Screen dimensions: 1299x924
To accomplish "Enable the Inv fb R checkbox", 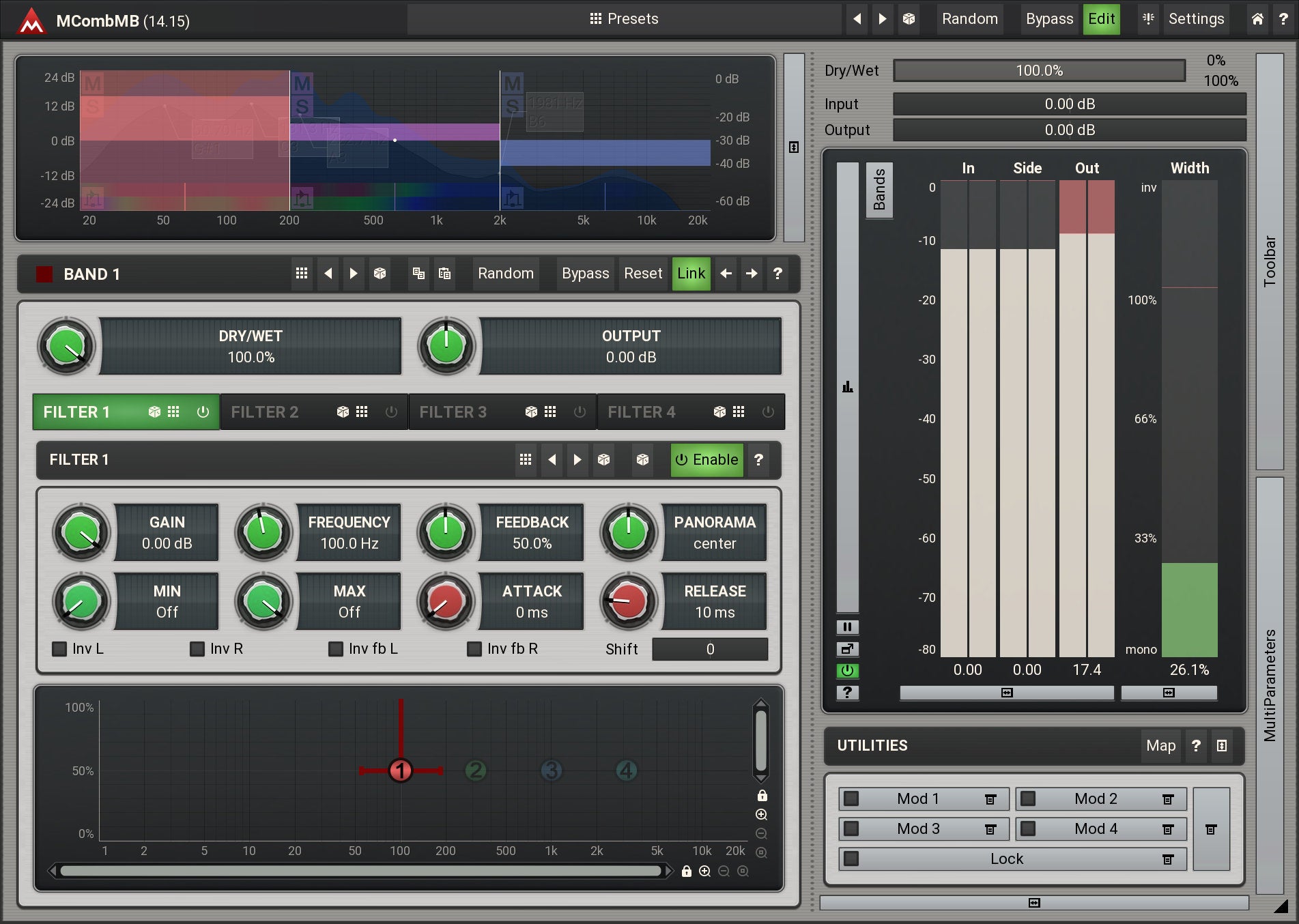I will coord(474,649).
